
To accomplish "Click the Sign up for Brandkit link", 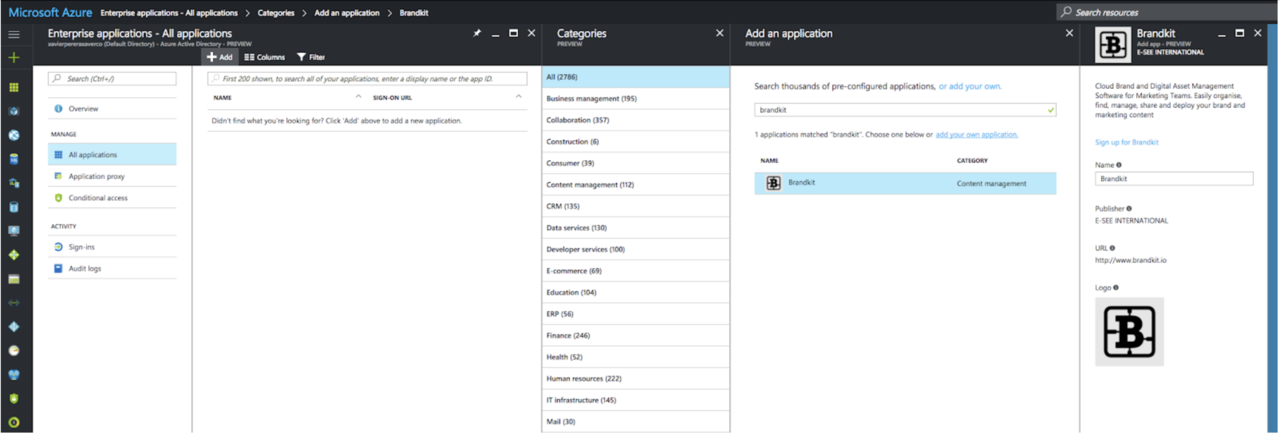I will click(1127, 142).
